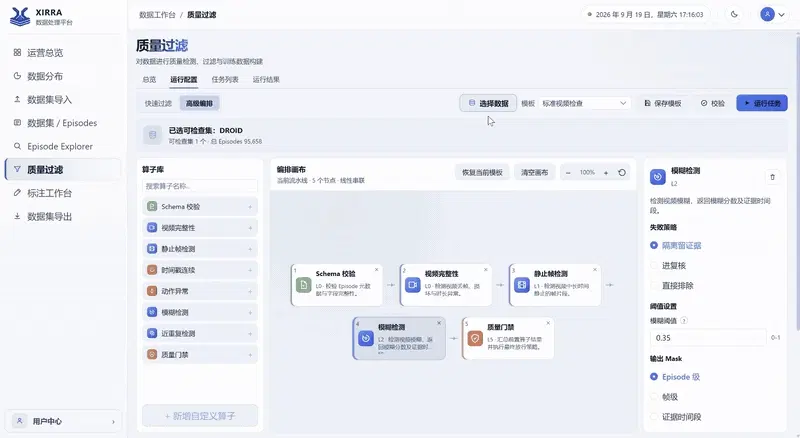Switch to the 总览 tab

coord(149,80)
